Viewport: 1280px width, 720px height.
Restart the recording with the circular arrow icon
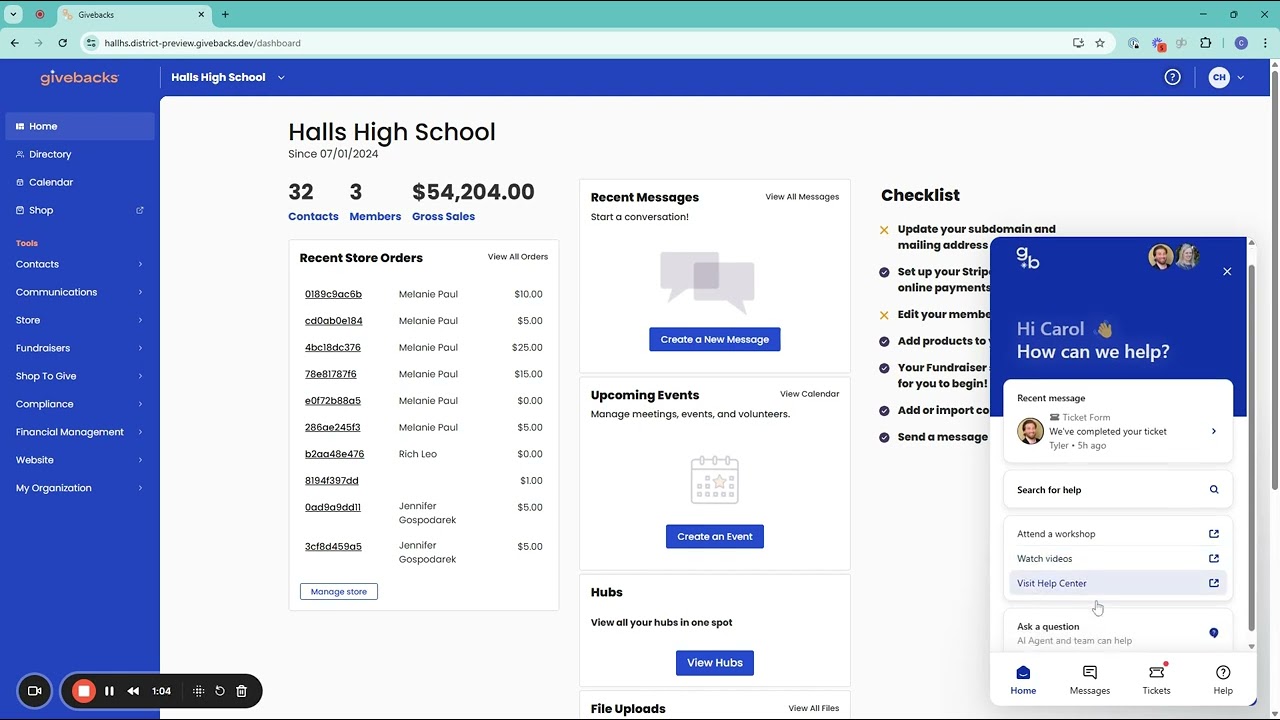coord(220,691)
